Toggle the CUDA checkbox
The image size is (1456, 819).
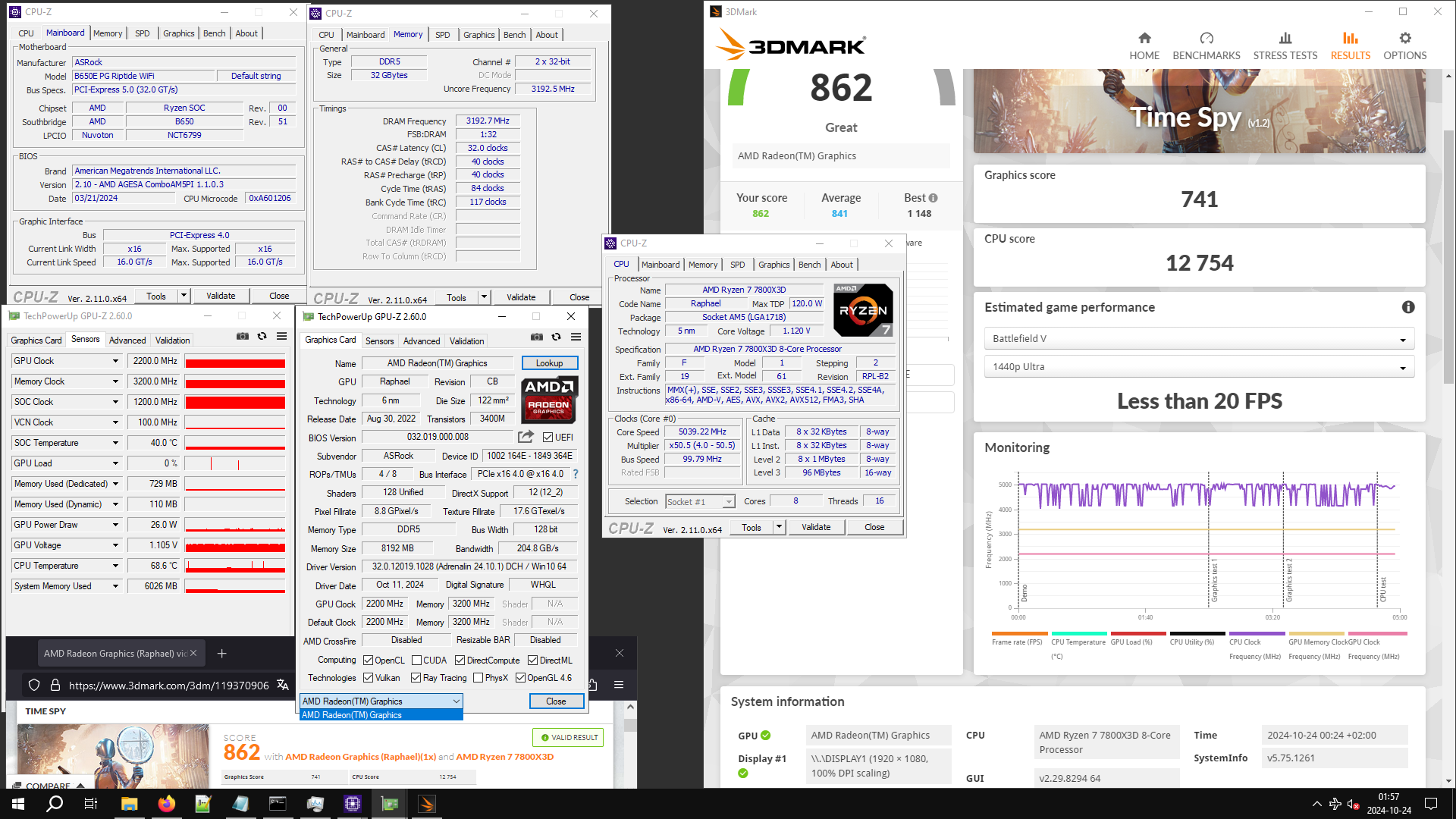point(416,661)
